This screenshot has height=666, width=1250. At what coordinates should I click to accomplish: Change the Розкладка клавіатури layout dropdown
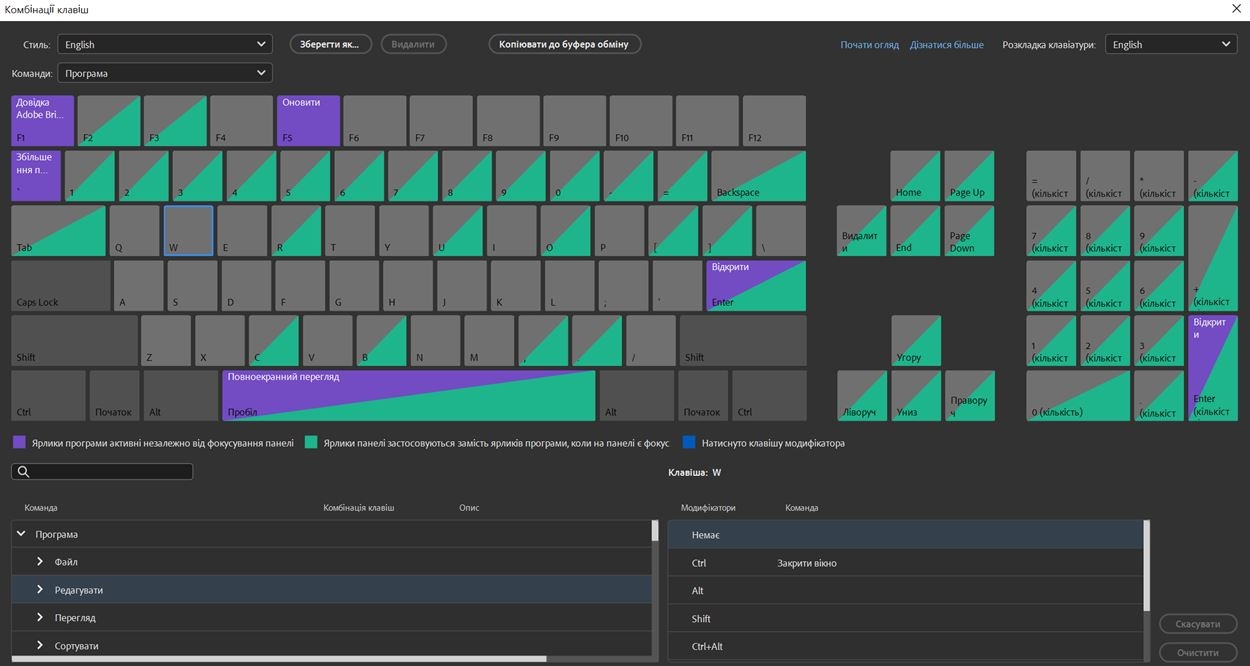1170,43
